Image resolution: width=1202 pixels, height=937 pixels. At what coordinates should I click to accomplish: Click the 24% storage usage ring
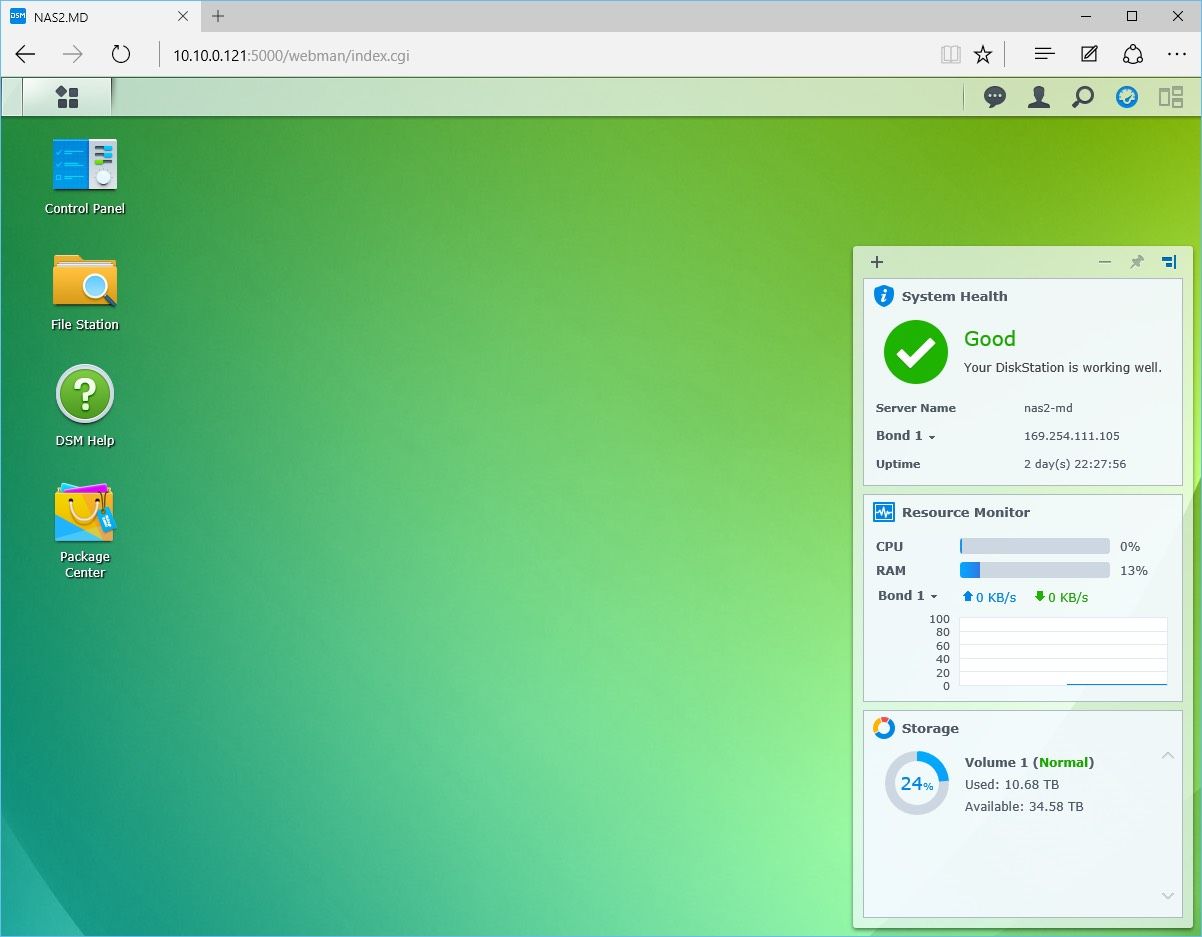[917, 783]
